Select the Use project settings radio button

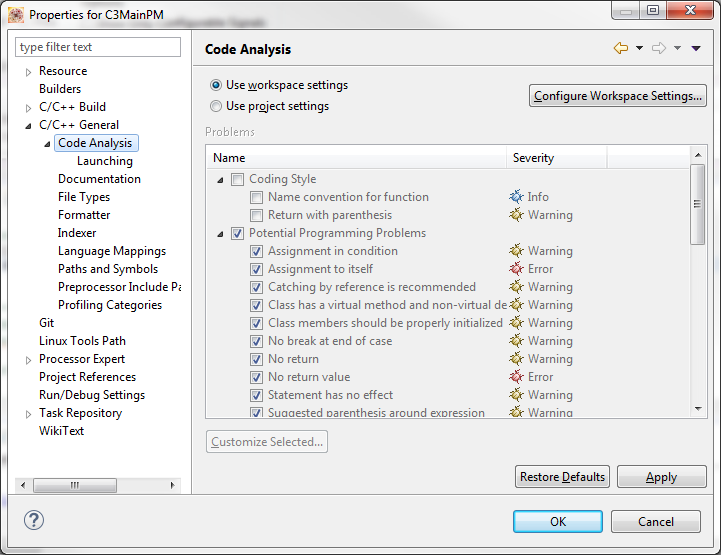pyautogui.click(x=216, y=106)
